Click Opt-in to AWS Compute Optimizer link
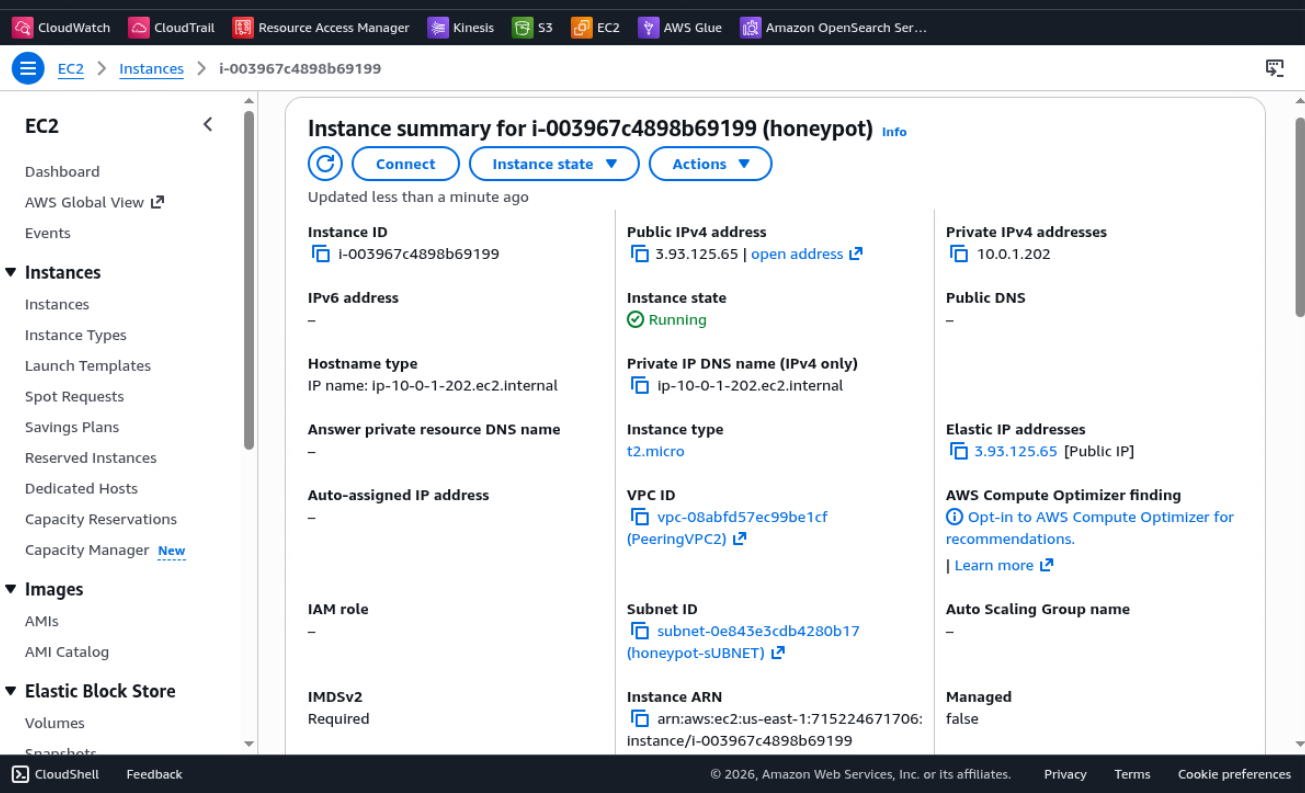Image resolution: width=1305 pixels, height=793 pixels. pyautogui.click(x=1090, y=528)
